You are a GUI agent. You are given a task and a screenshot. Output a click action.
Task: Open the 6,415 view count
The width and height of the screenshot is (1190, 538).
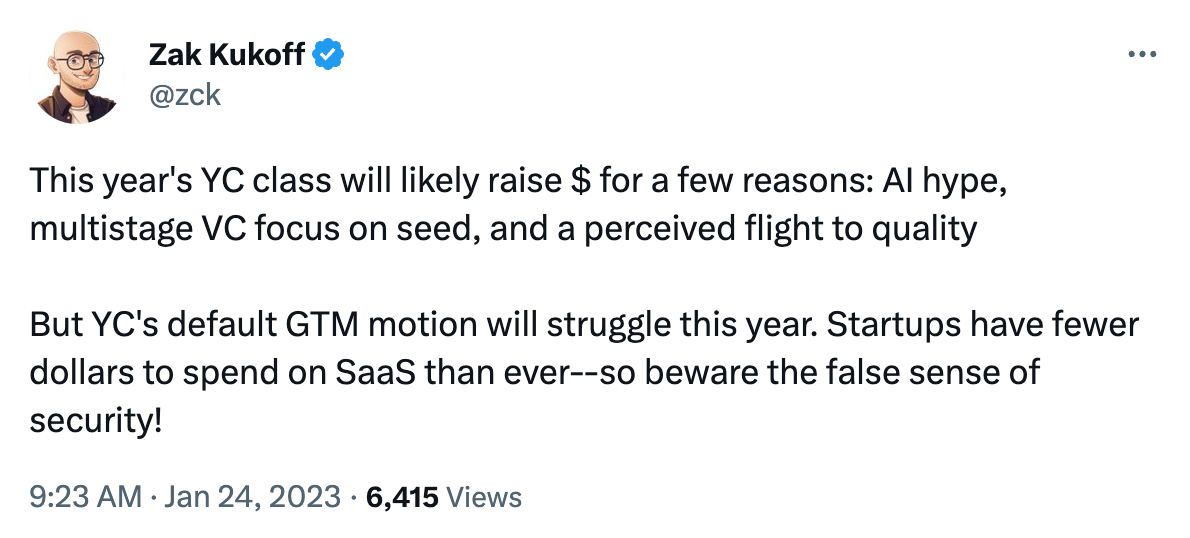coord(402,496)
